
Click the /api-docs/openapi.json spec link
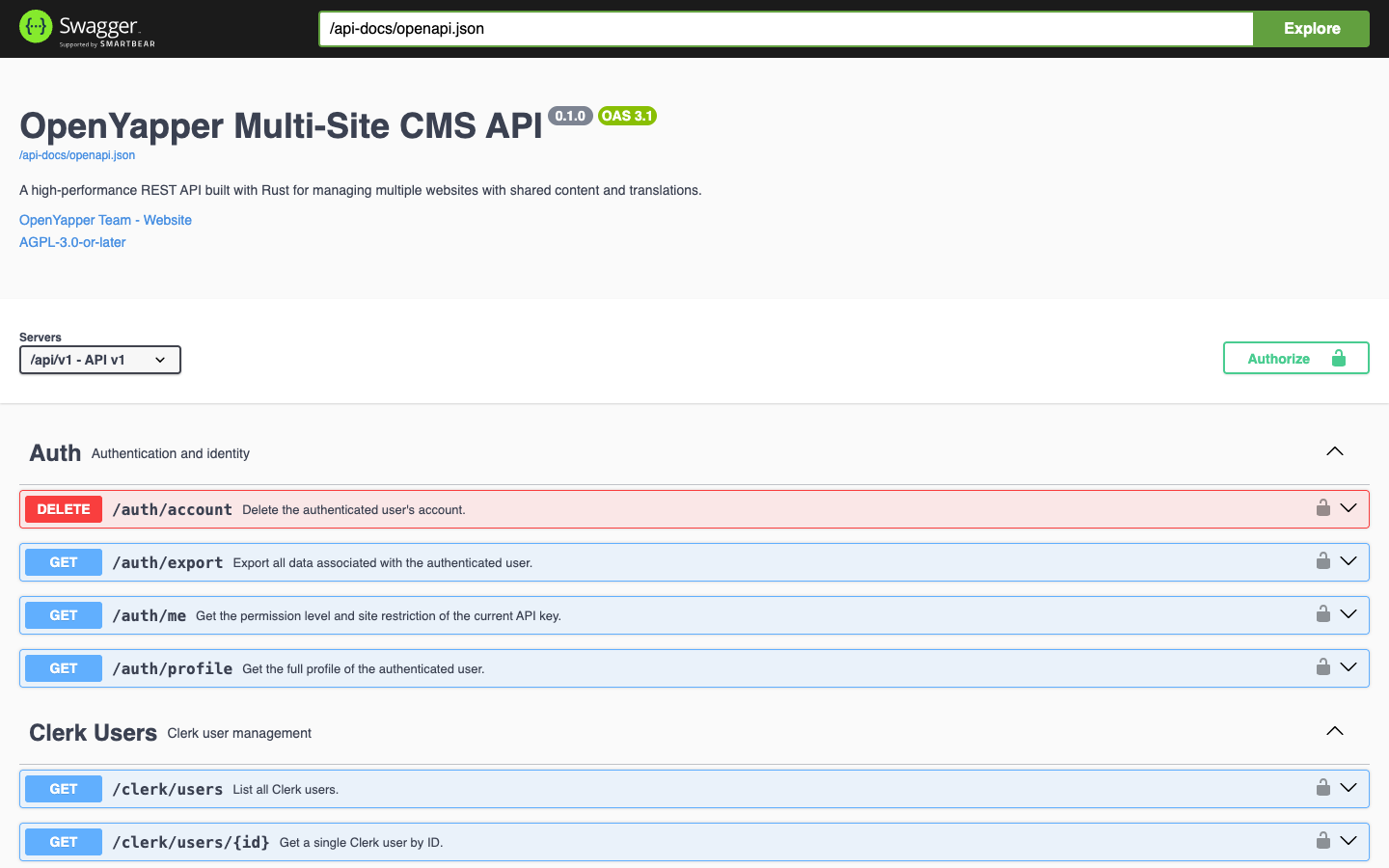[77, 154]
